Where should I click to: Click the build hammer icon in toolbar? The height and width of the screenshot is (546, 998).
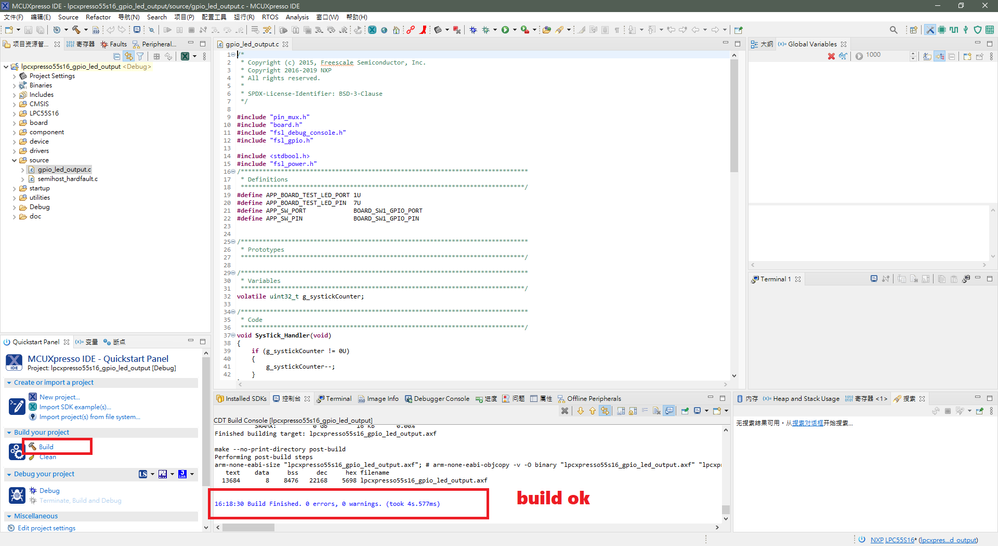pos(76,29)
